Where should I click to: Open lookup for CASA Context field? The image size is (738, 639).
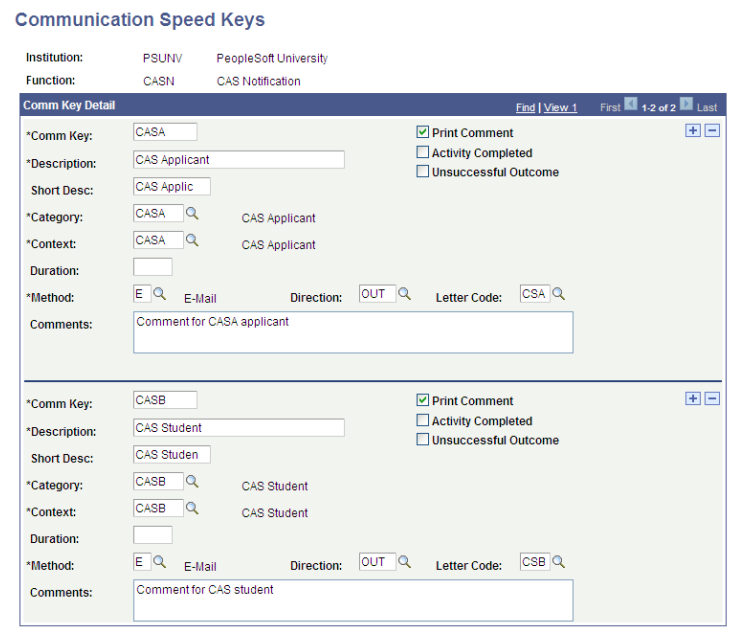click(192, 240)
